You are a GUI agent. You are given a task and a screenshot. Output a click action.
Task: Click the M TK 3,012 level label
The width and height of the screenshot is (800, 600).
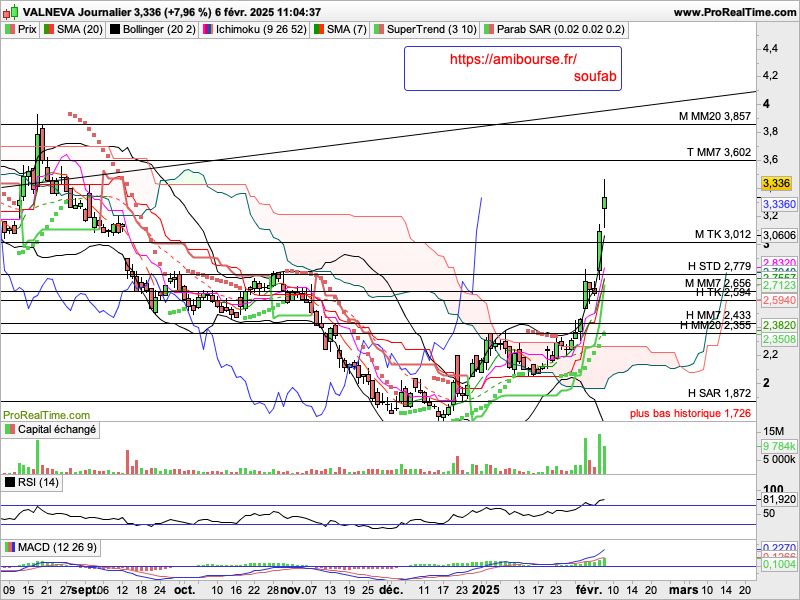723,234
